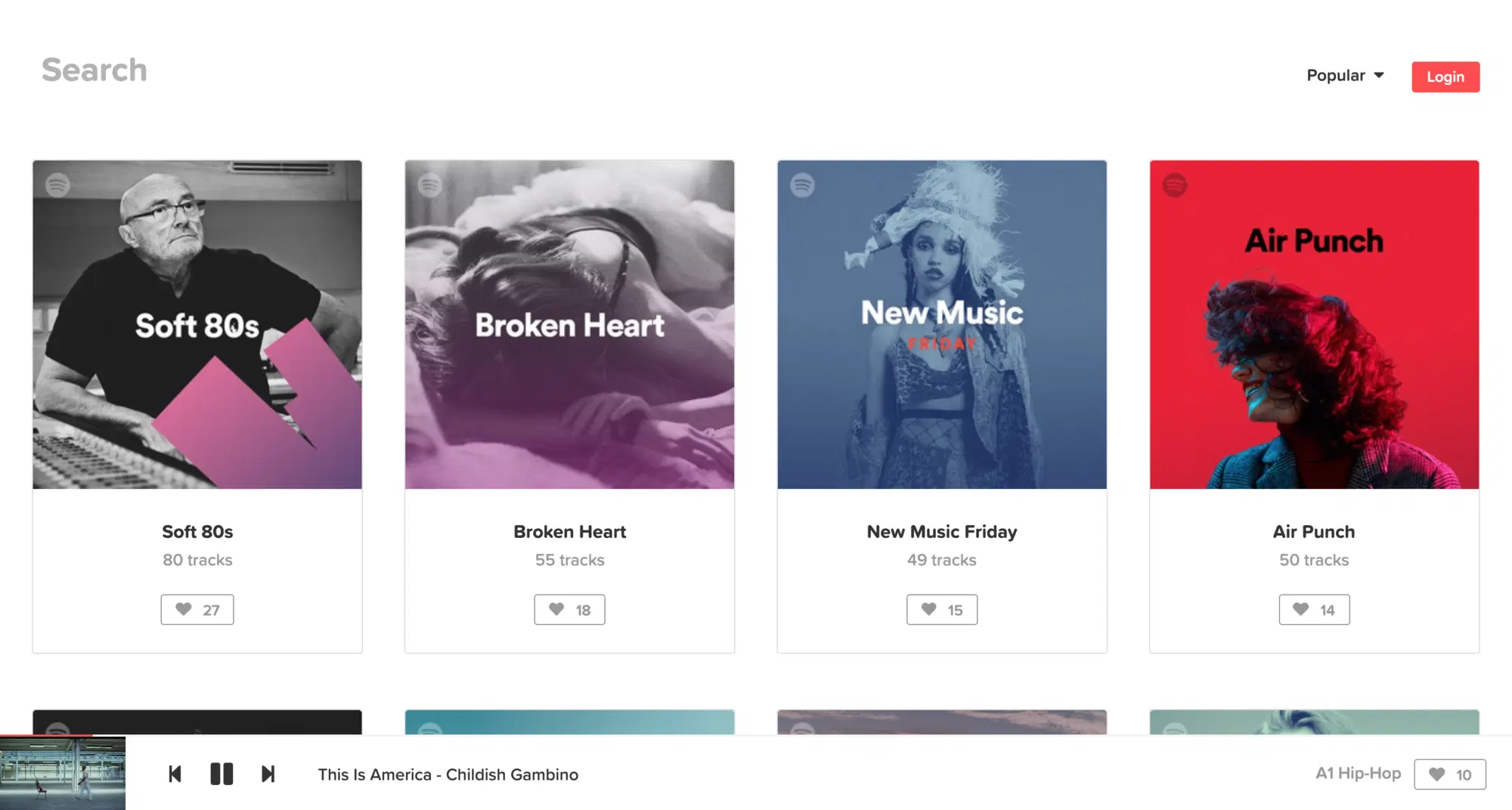Skip to the next track
Image resolution: width=1512 pixels, height=810 pixels.
[268, 774]
